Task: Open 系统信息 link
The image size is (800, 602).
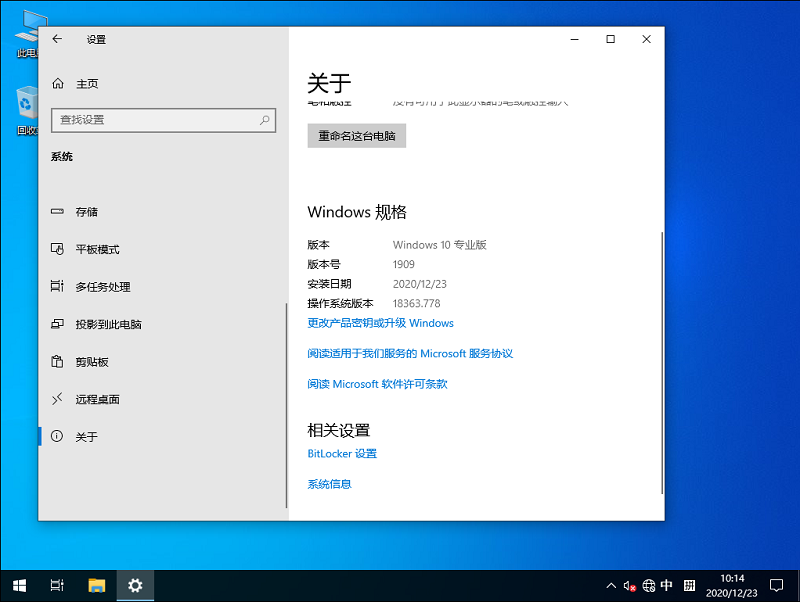Action: click(x=329, y=484)
